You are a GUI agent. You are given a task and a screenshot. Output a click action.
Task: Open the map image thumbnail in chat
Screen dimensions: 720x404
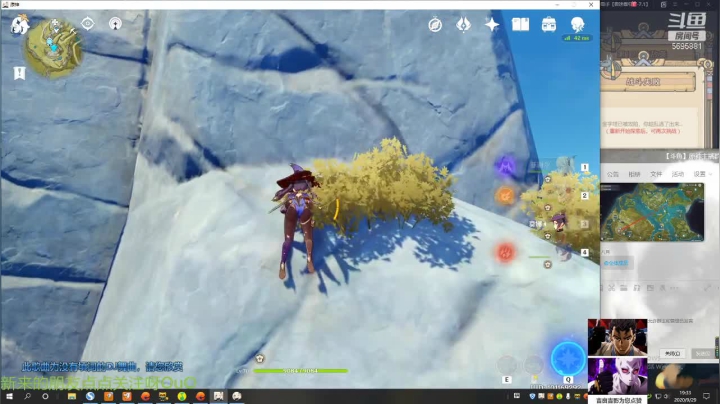click(652, 212)
